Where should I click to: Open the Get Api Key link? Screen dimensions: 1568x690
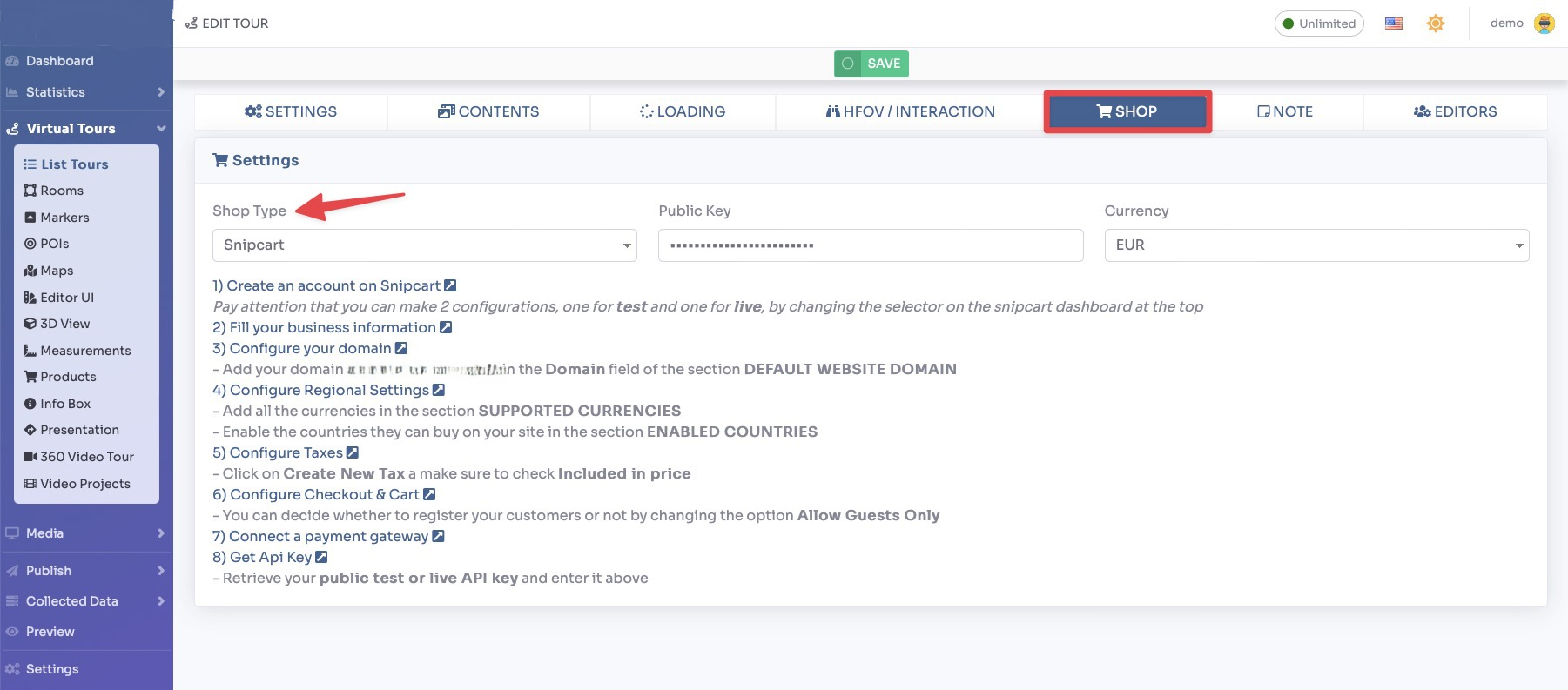point(270,557)
